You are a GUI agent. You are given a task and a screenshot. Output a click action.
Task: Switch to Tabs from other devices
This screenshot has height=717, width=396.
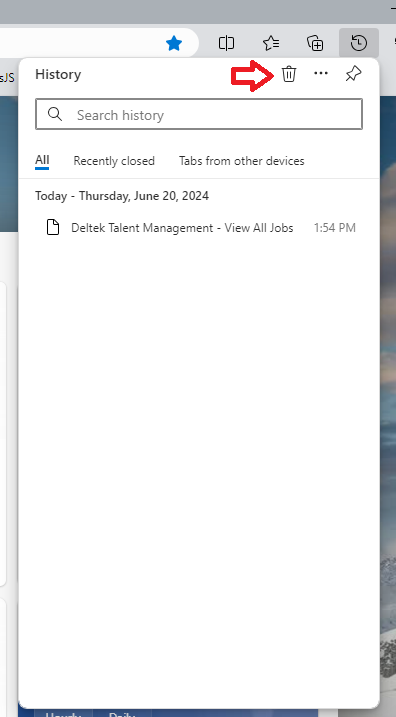(x=241, y=161)
